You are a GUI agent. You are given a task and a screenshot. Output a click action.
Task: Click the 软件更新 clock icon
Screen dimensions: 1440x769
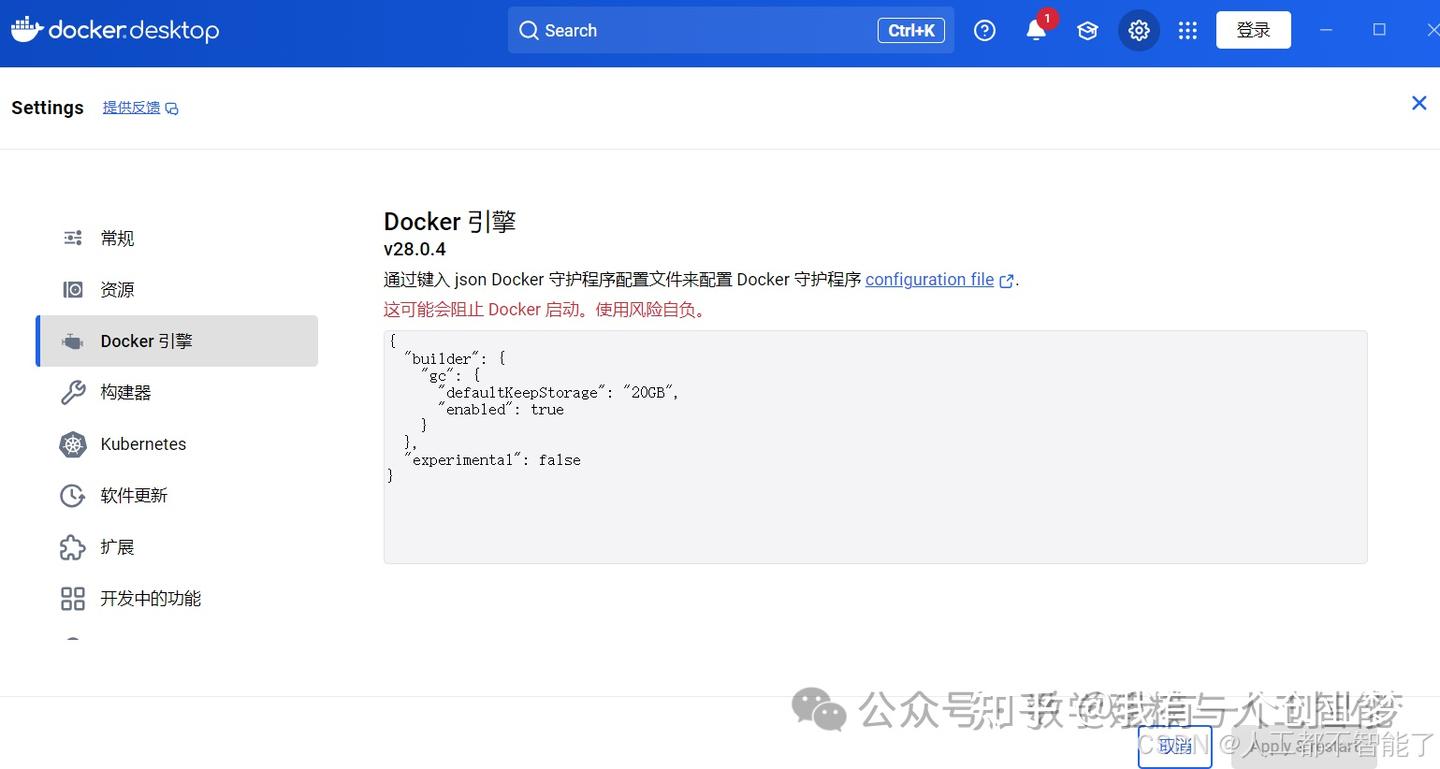coord(72,495)
